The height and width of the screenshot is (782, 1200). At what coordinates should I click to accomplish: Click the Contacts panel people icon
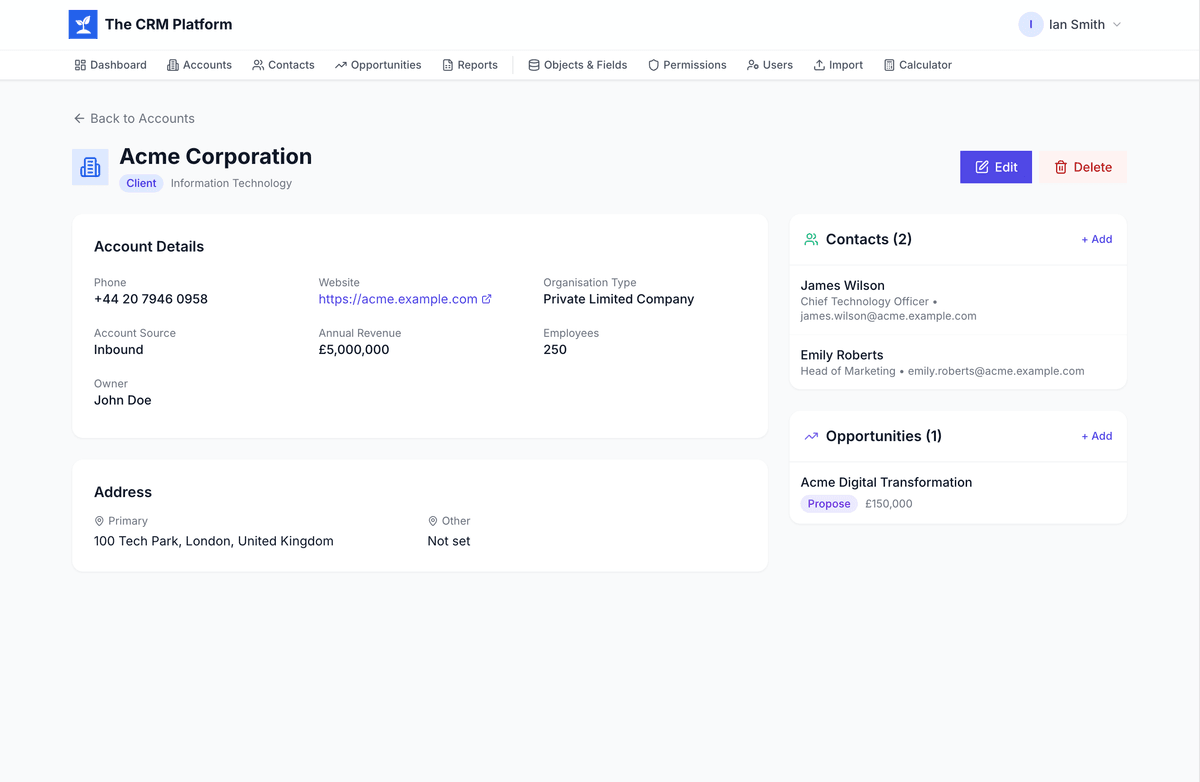click(x=811, y=240)
